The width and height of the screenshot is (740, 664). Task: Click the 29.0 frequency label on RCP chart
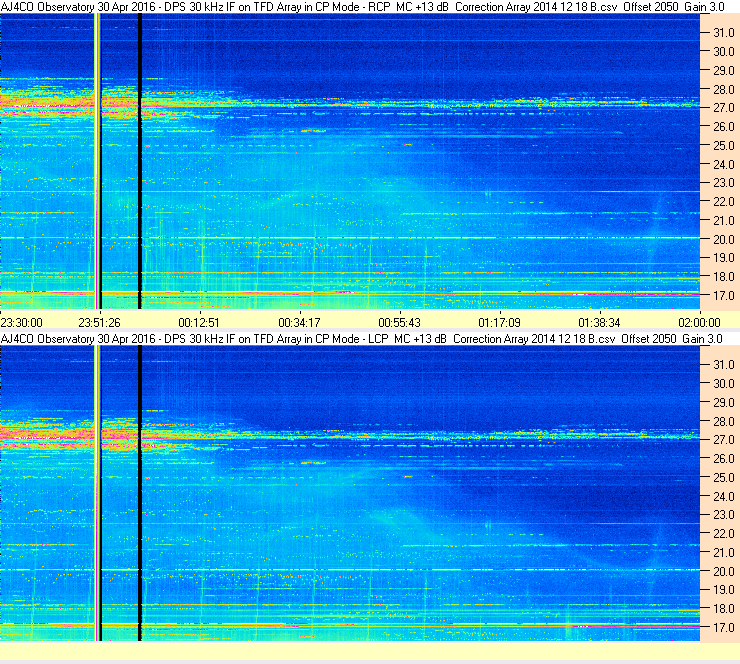(x=724, y=70)
